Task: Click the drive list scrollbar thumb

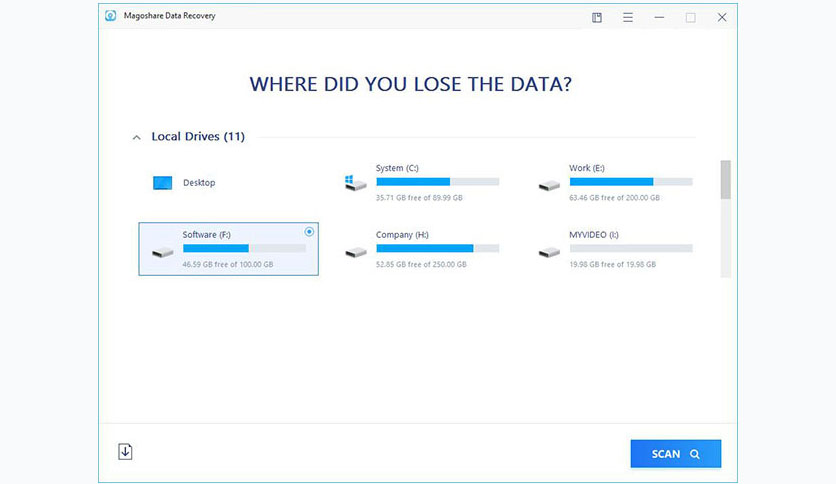Action: [x=726, y=180]
